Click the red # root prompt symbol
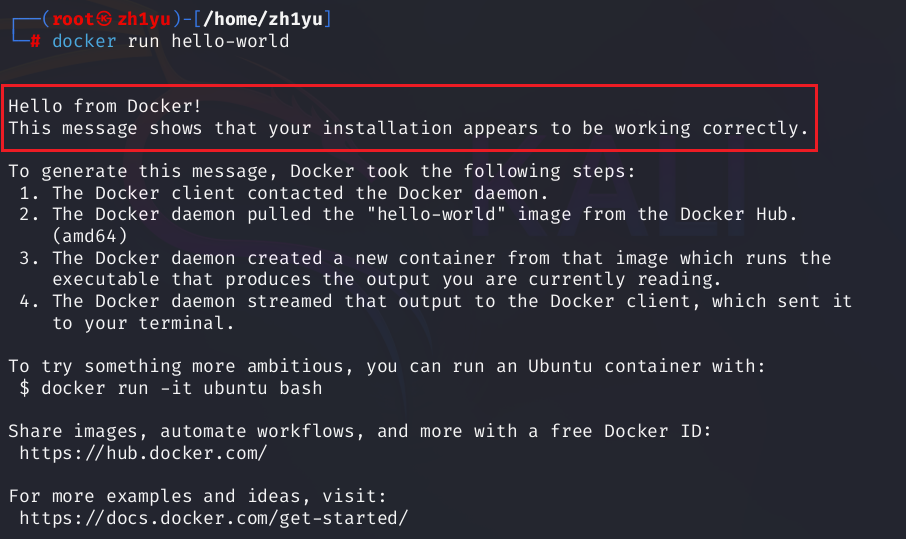The height and width of the screenshot is (539, 906). point(35,42)
